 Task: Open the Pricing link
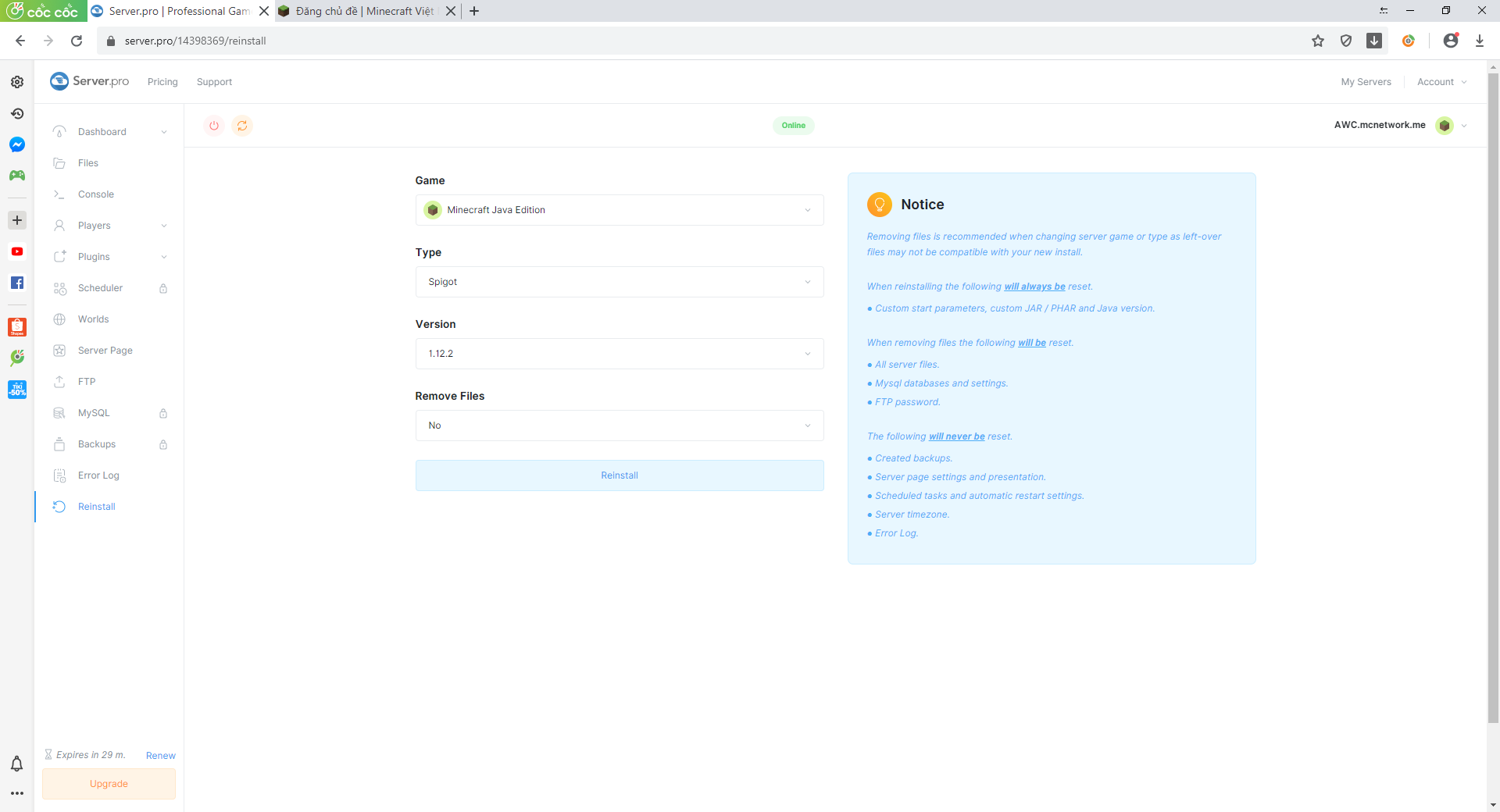[162, 82]
